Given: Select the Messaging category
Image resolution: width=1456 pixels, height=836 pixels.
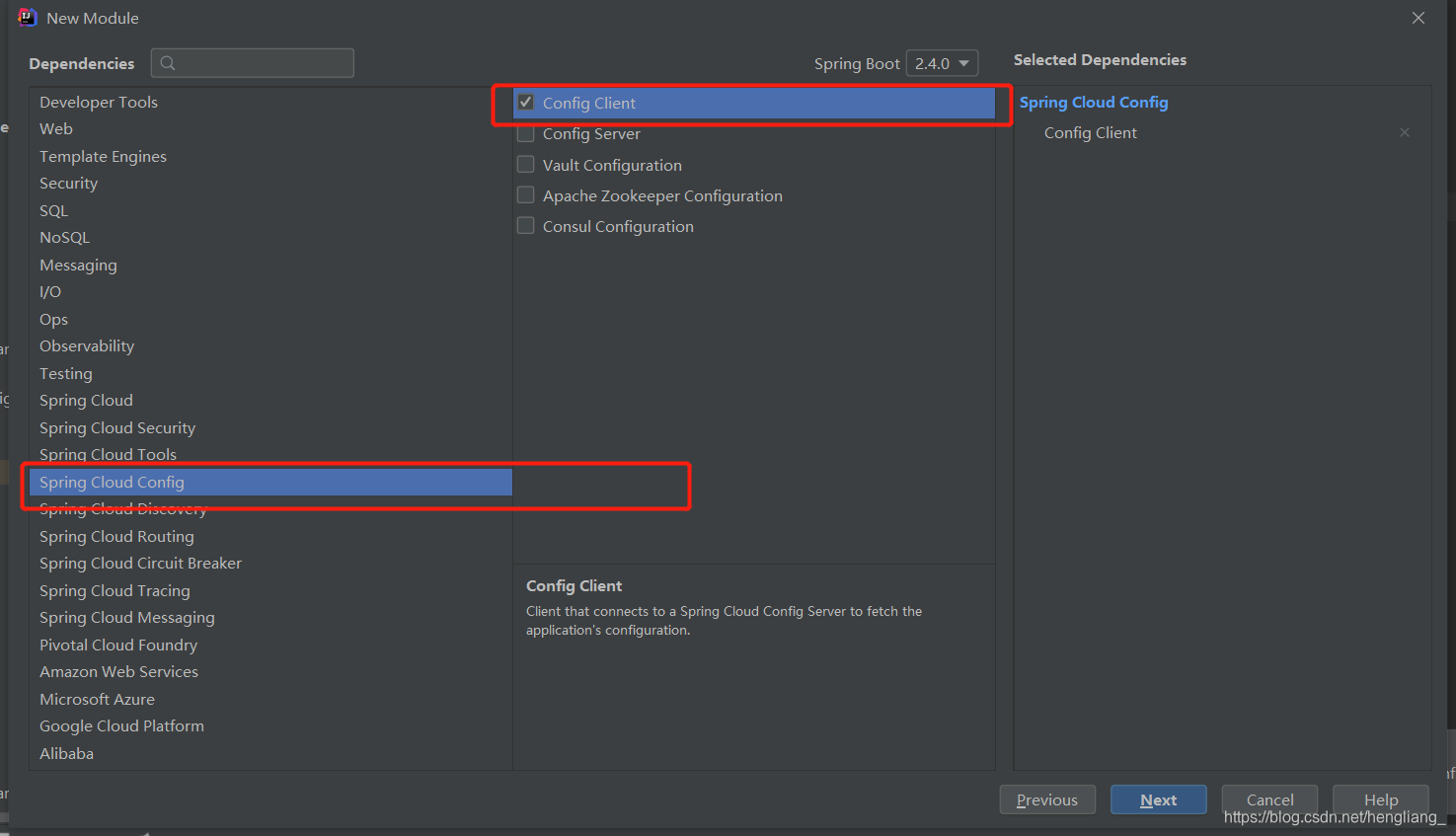Looking at the screenshot, I should (x=270, y=265).
